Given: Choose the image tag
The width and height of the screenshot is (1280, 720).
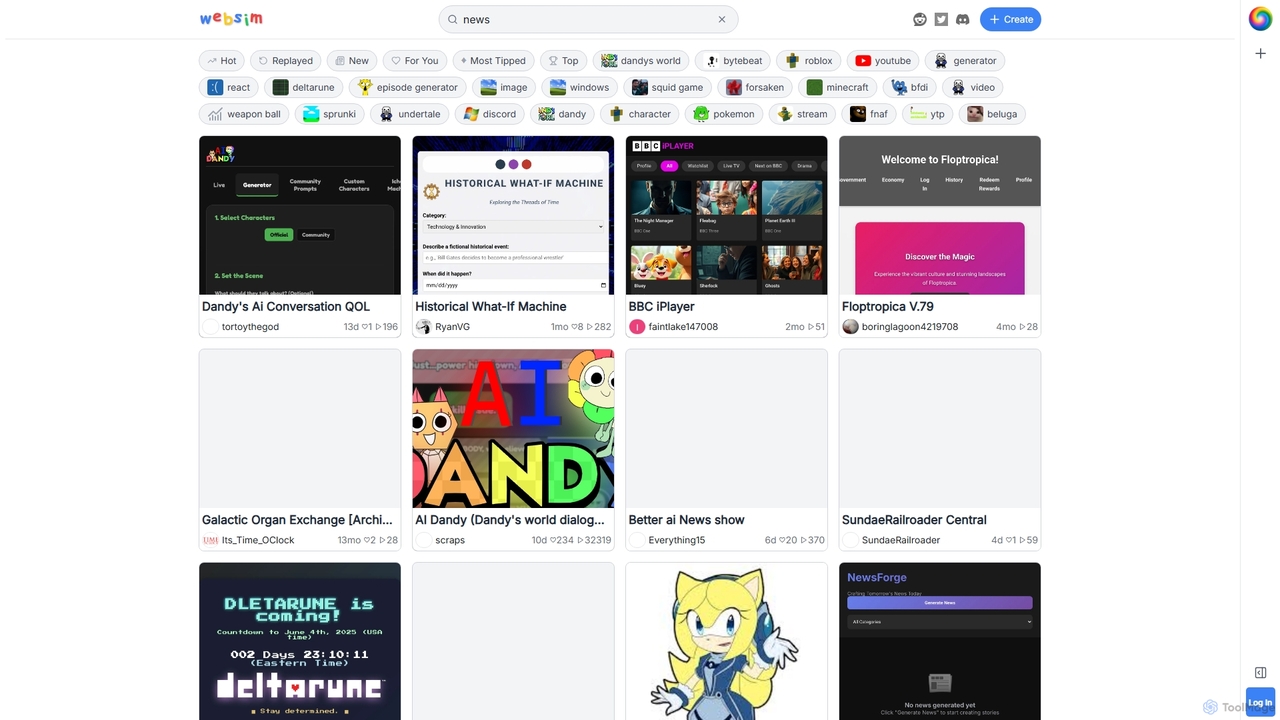Looking at the screenshot, I should point(504,87).
